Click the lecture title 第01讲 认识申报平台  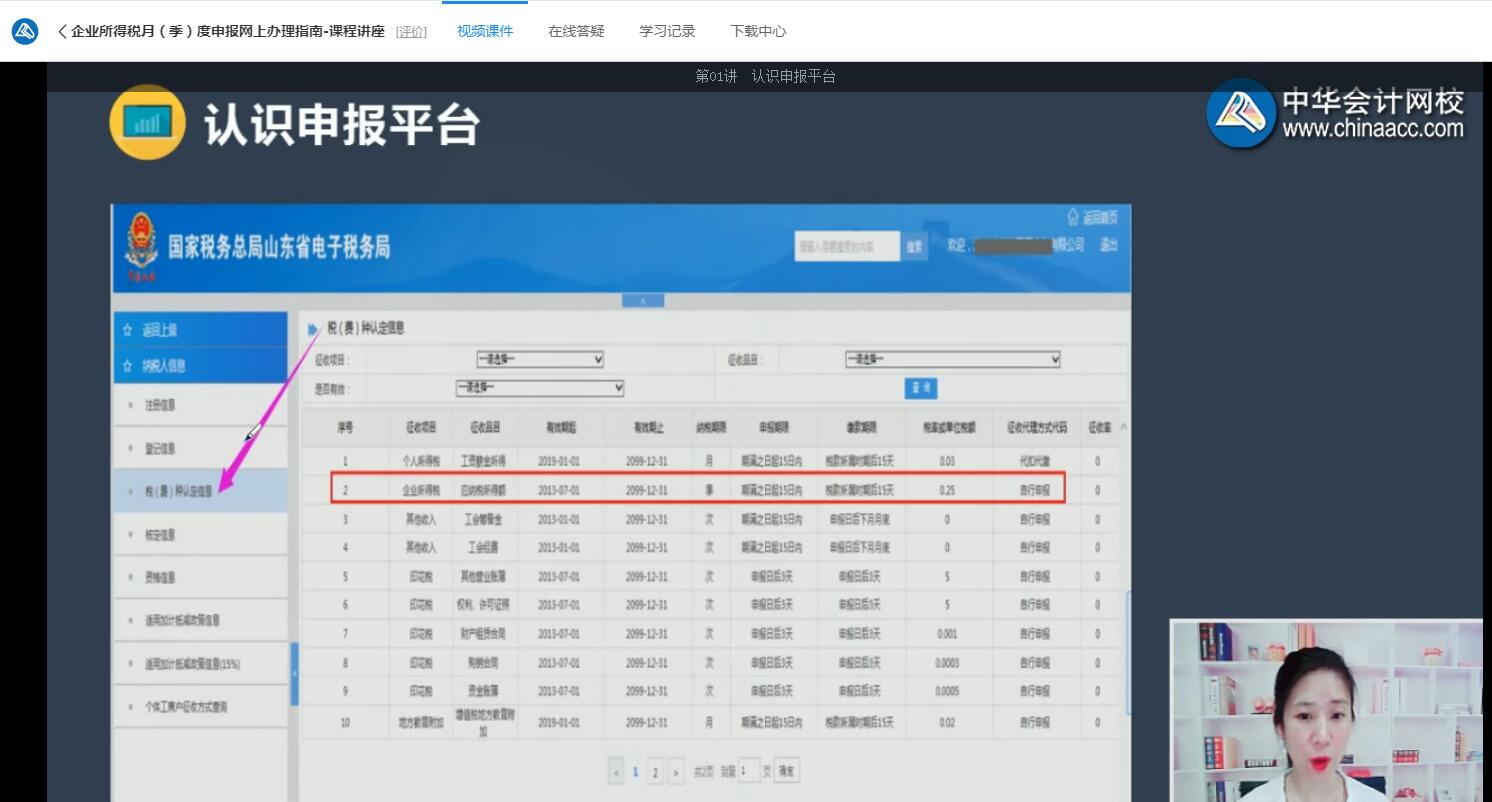click(x=765, y=76)
